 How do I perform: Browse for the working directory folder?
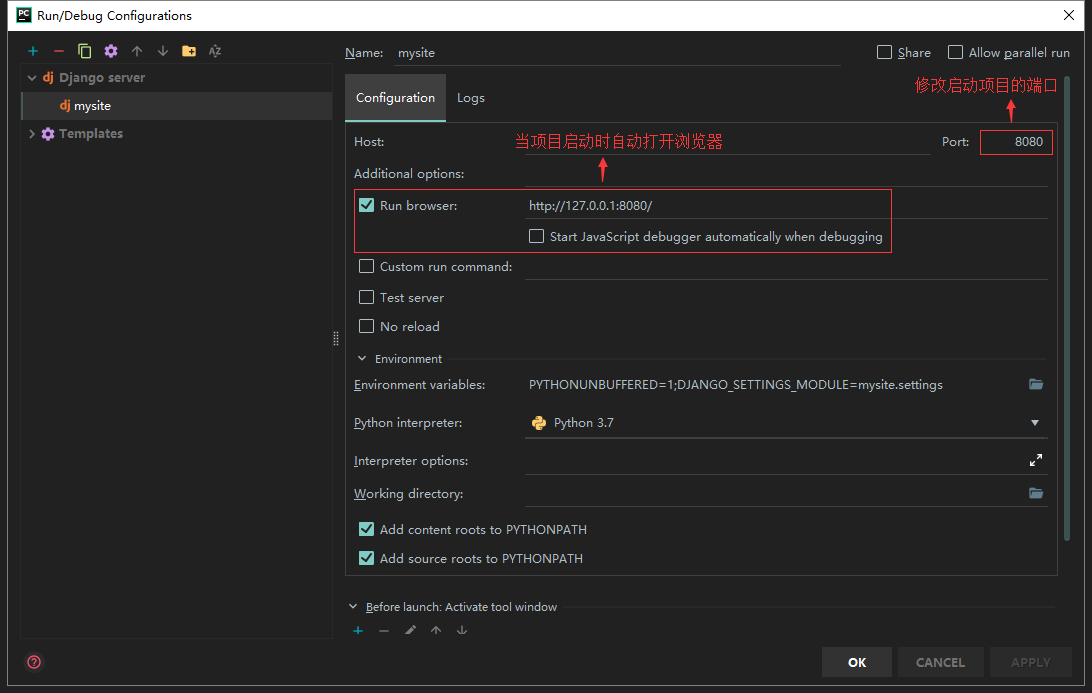tap(1036, 493)
